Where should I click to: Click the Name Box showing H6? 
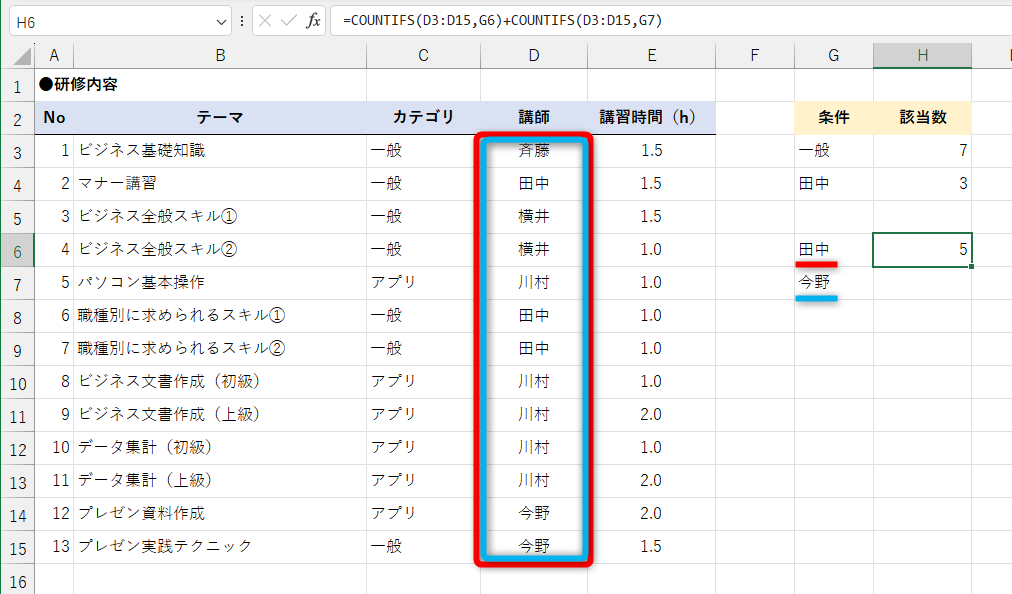pyautogui.click(x=110, y=19)
